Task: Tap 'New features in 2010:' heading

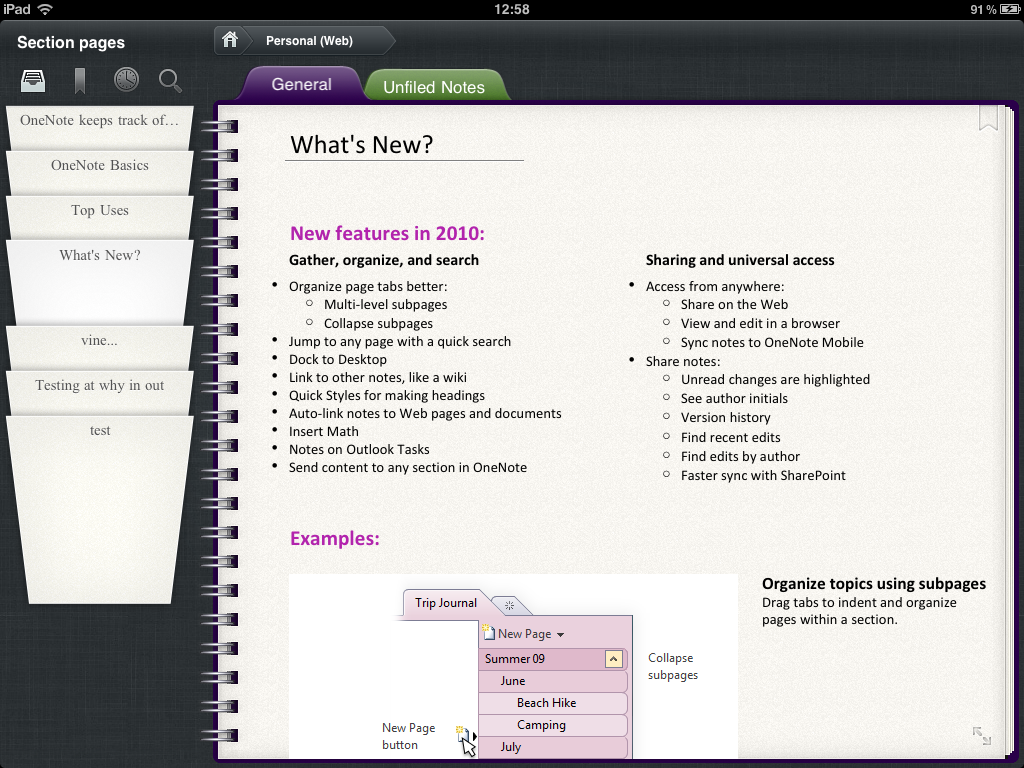Action: pos(387,233)
